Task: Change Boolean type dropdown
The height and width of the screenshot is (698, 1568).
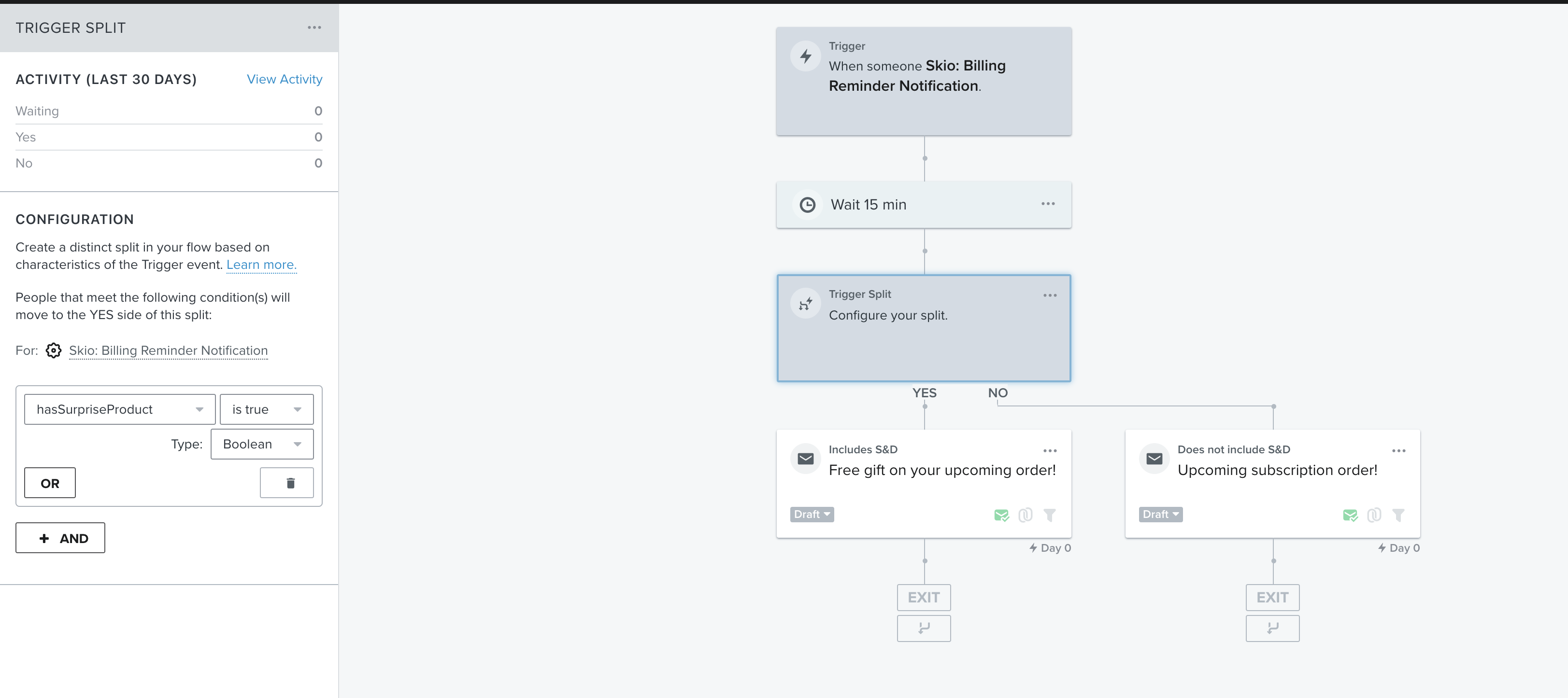Action: click(262, 444)
